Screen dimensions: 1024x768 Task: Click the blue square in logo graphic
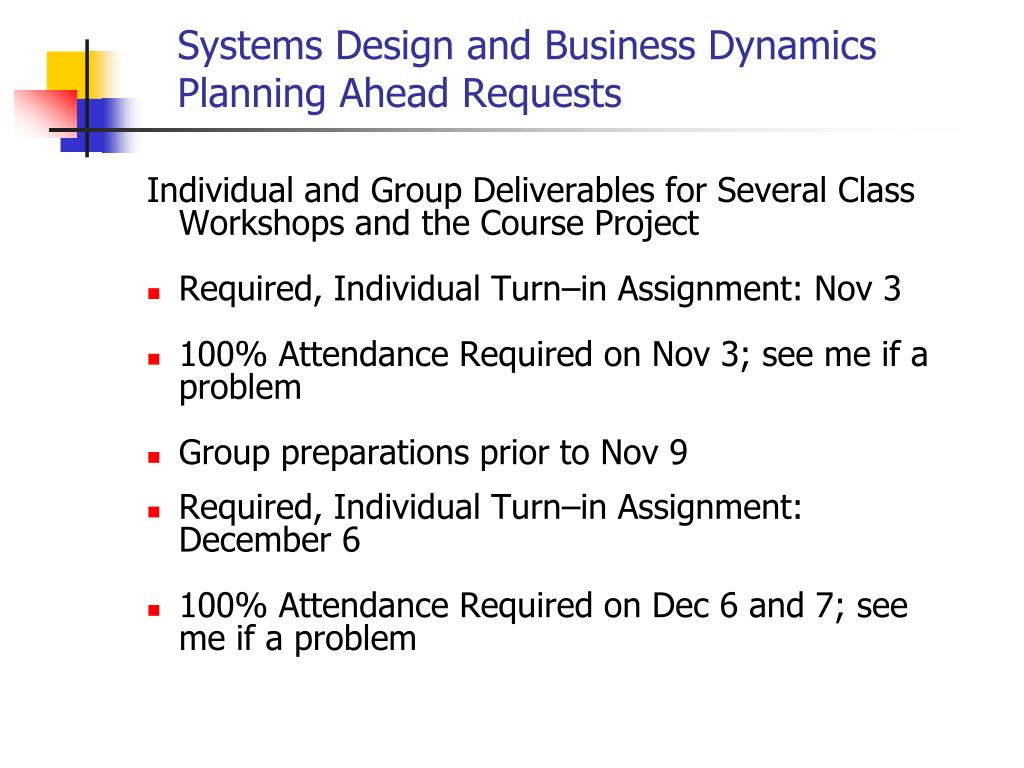click(98, 125)
